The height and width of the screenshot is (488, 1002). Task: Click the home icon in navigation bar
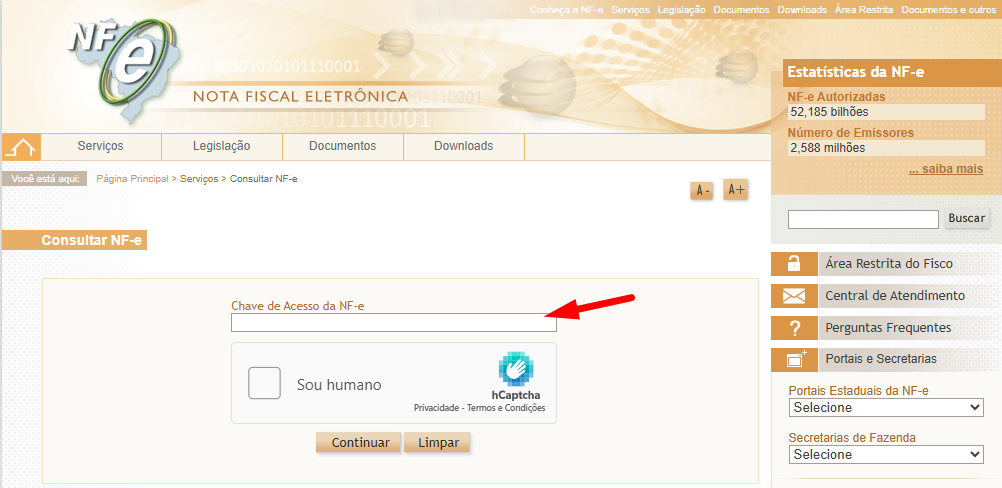pyautogui.click(x=20, y=147)
